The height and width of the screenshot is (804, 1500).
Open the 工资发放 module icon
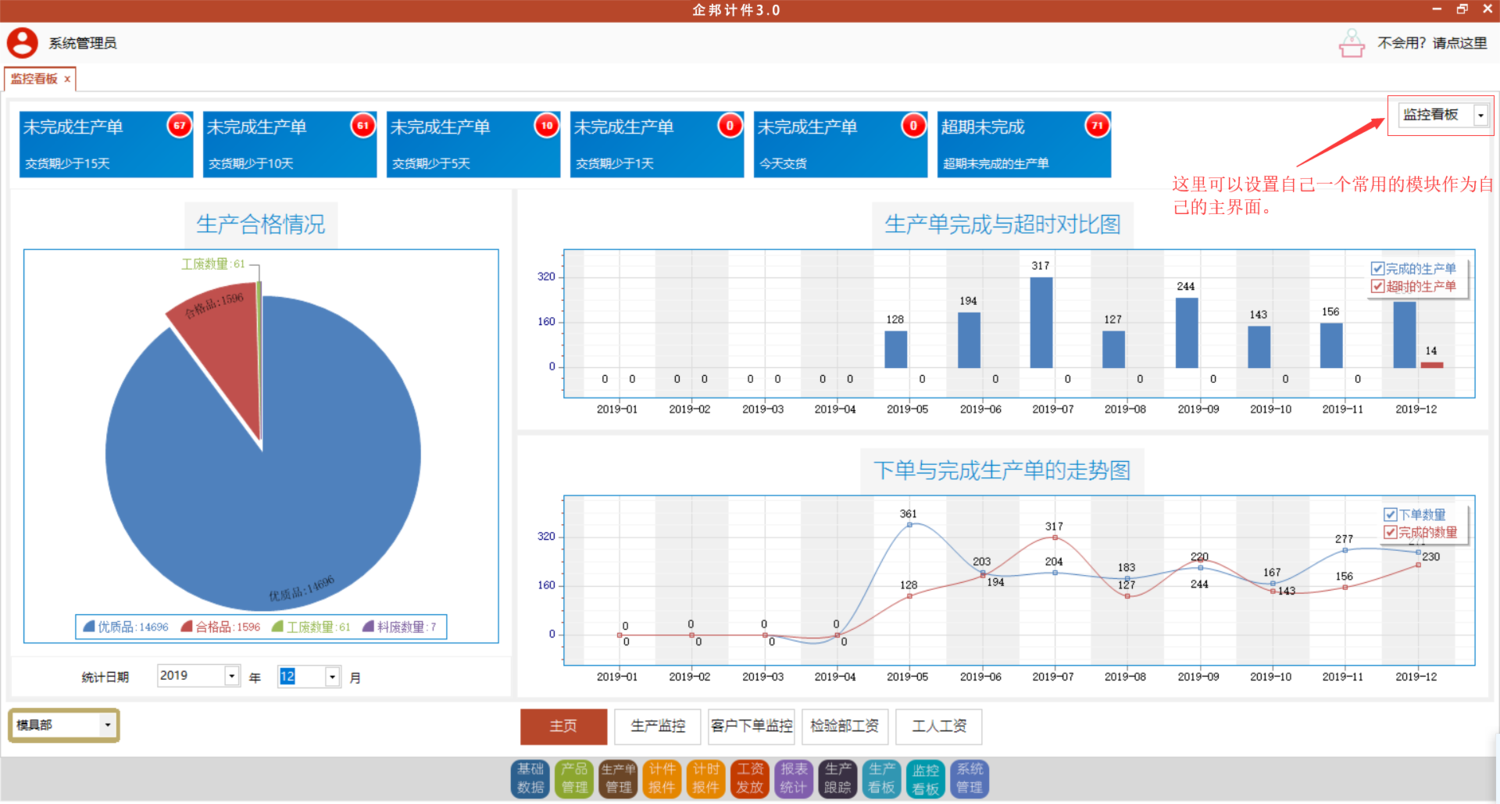pyautogui.click(x=749, y=778)
